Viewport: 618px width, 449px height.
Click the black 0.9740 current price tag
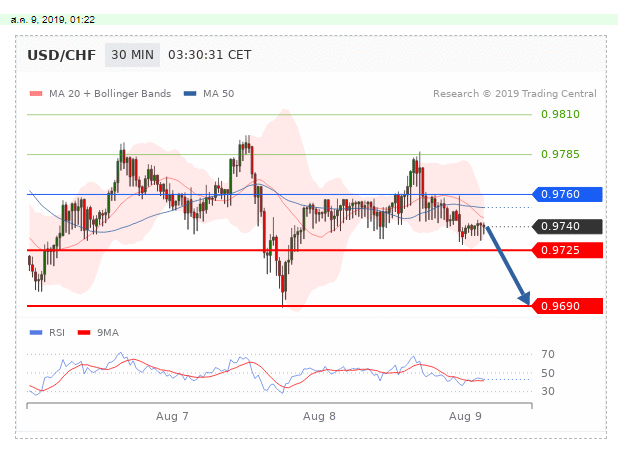coord(567,226)
